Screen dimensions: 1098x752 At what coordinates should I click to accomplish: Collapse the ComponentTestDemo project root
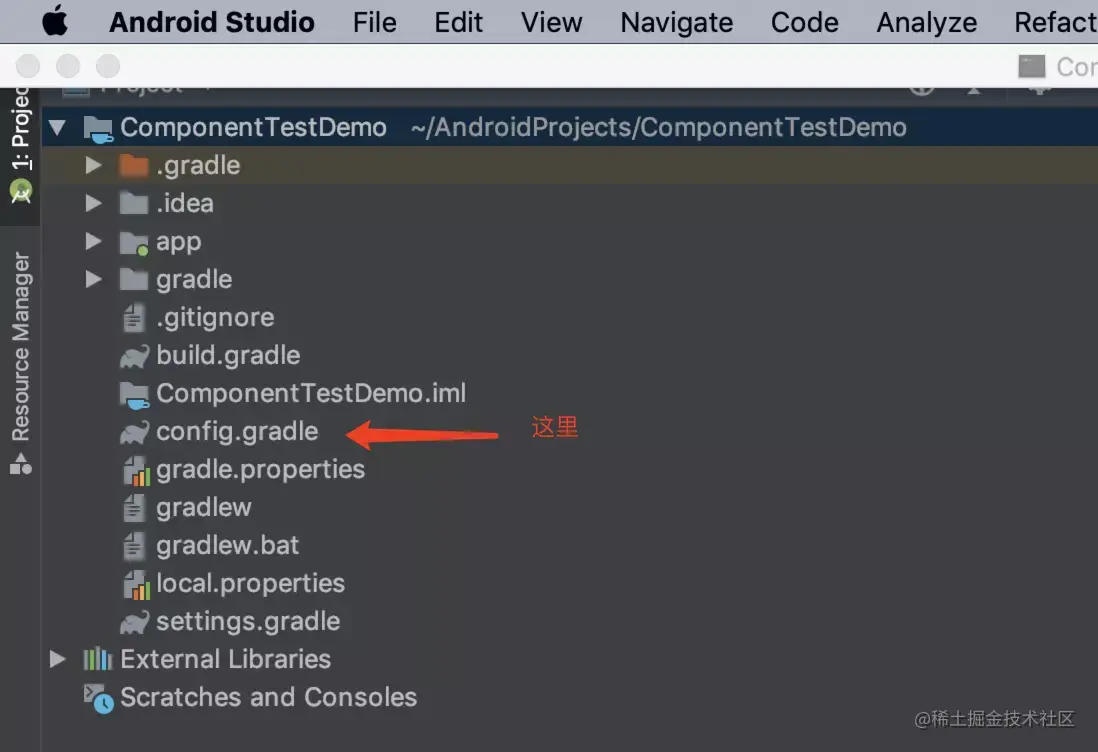click(57, 127)
